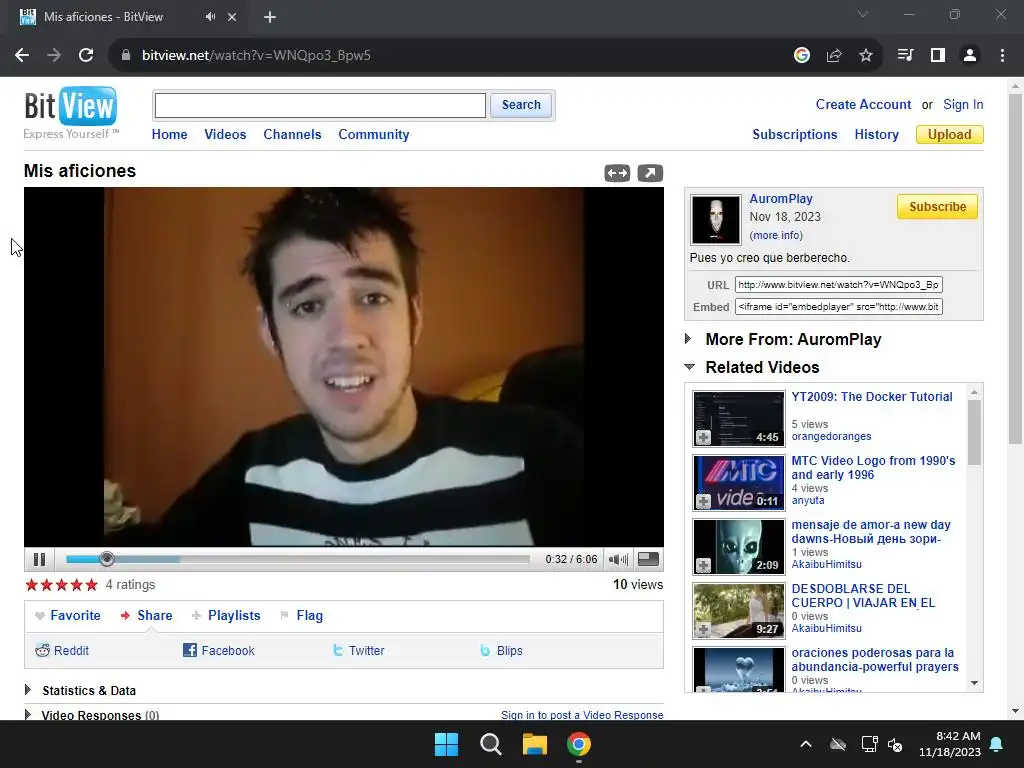Viewport: 1024px width, 768px height.
Task: Click Create Account link
Action: click(x=863, y=104)
